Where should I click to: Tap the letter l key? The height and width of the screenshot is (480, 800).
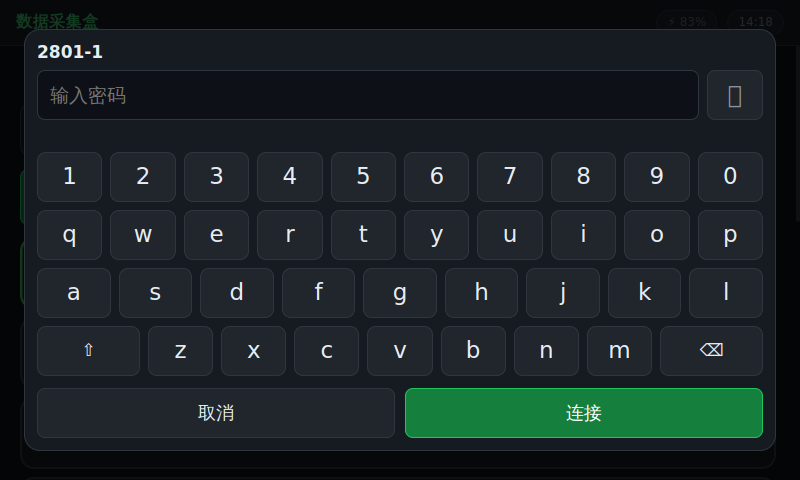point(726,293)
